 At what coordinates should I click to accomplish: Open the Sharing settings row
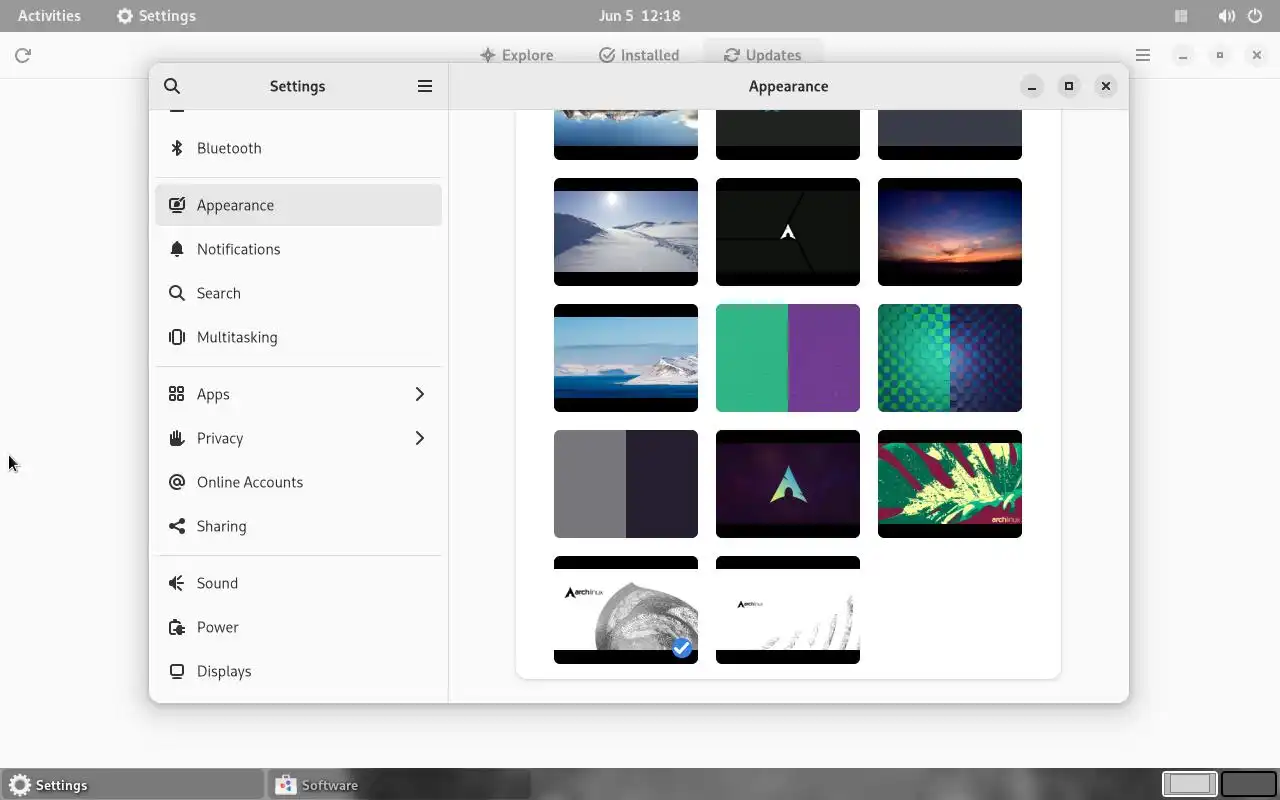[298, 526]
